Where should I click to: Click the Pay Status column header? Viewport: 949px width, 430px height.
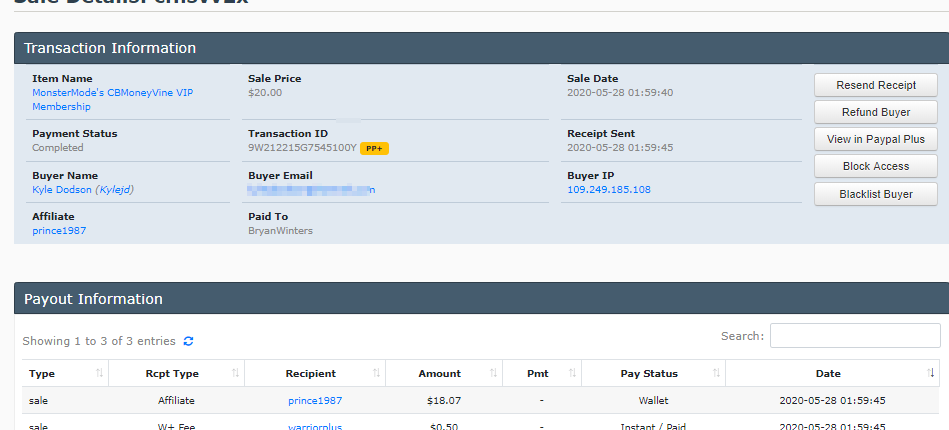[653, 374]
